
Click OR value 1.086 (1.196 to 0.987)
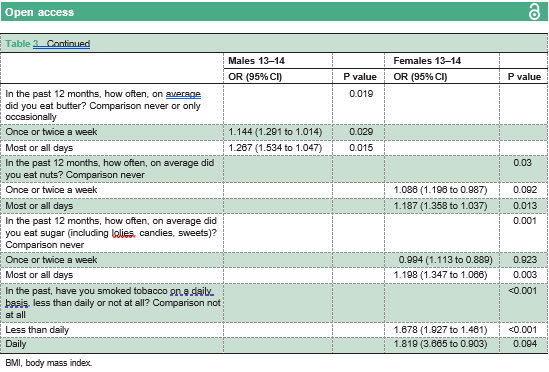point(440,190)
